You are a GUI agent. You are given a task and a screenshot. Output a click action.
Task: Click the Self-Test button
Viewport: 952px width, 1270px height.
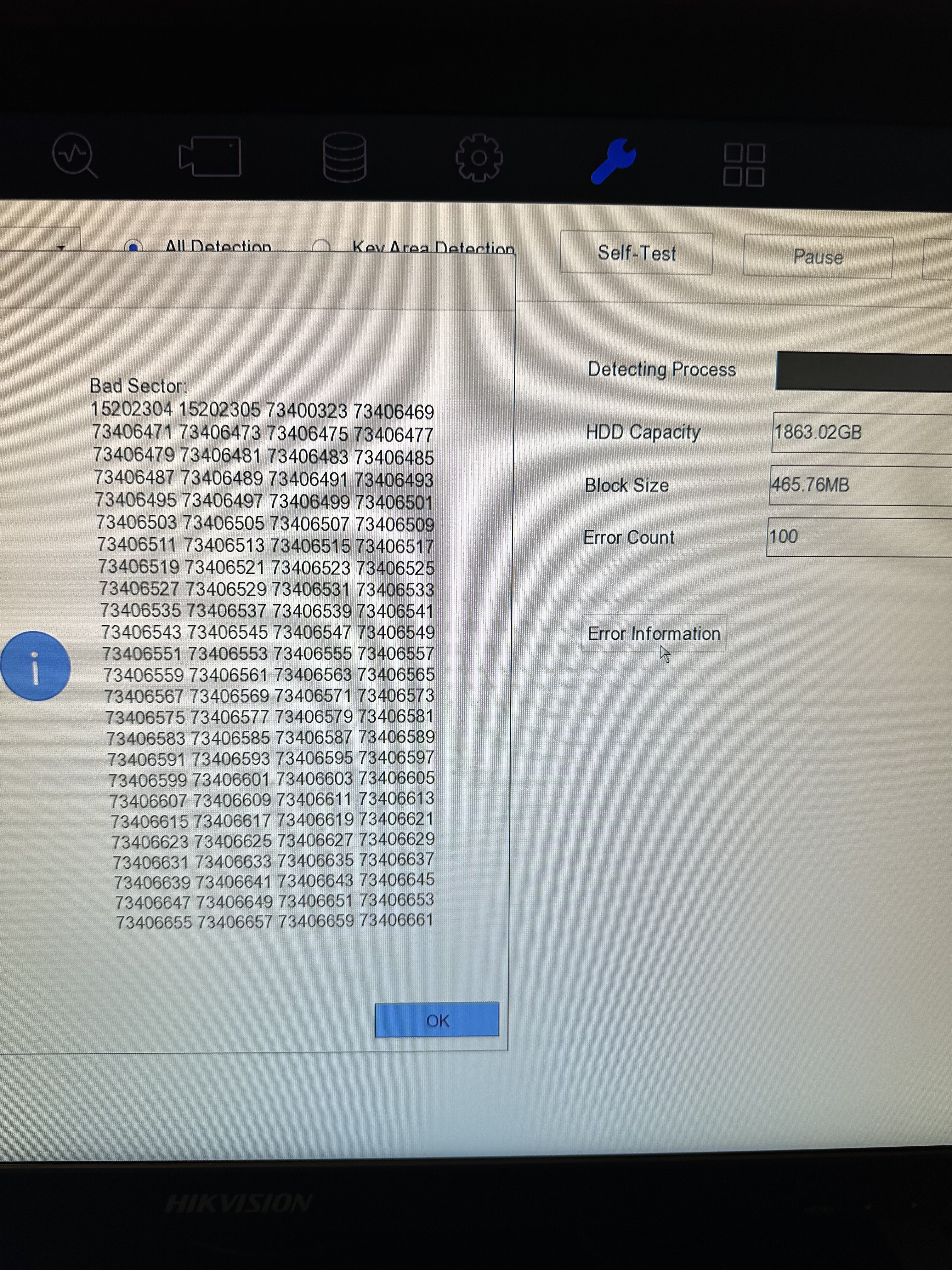(x=636, y=253)
